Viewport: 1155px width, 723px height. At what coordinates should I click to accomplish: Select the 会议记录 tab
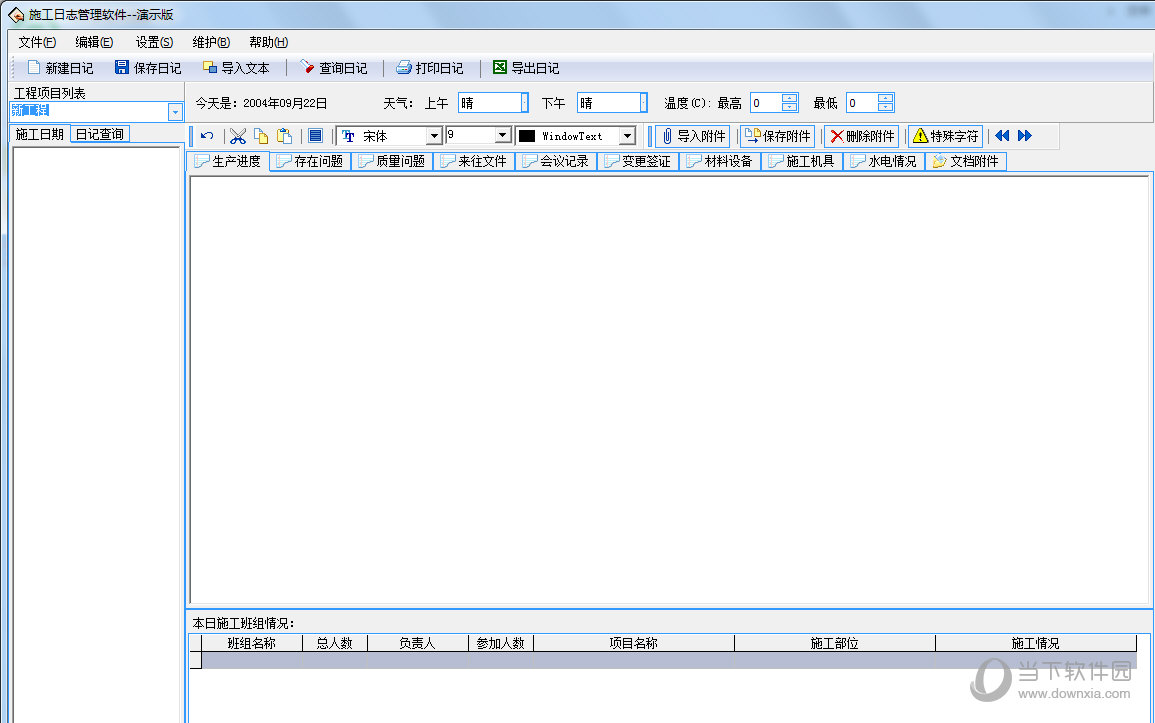[556, 161]
